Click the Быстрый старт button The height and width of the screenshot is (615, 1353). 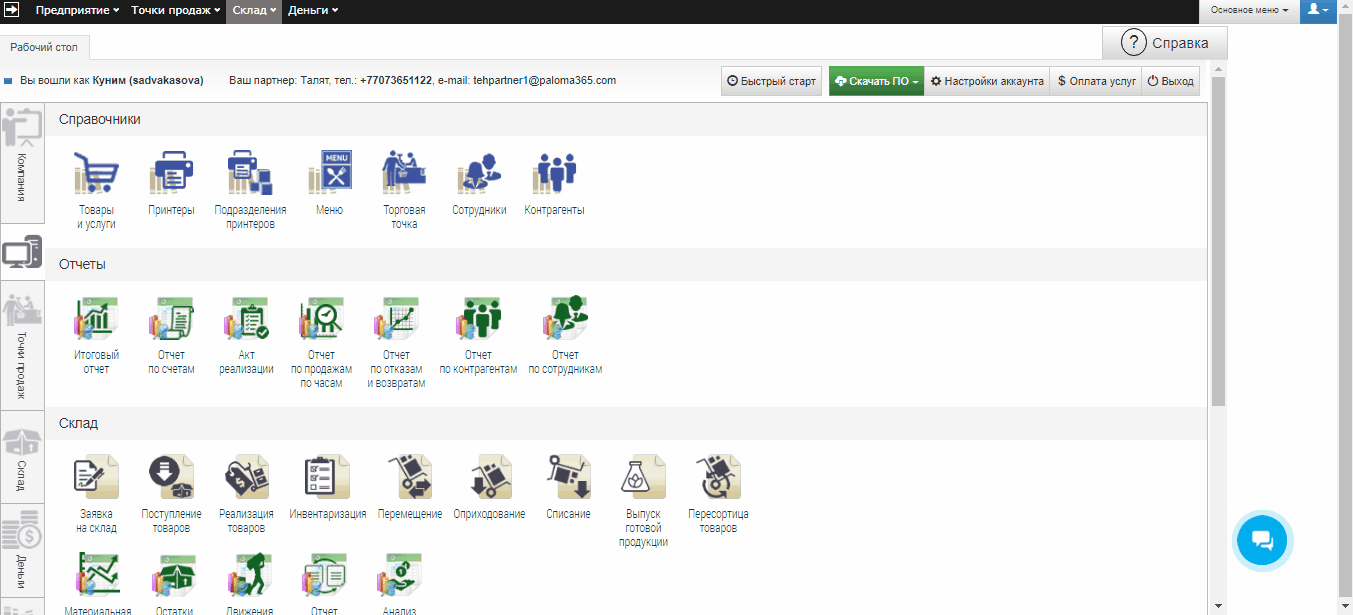point(771,81)
